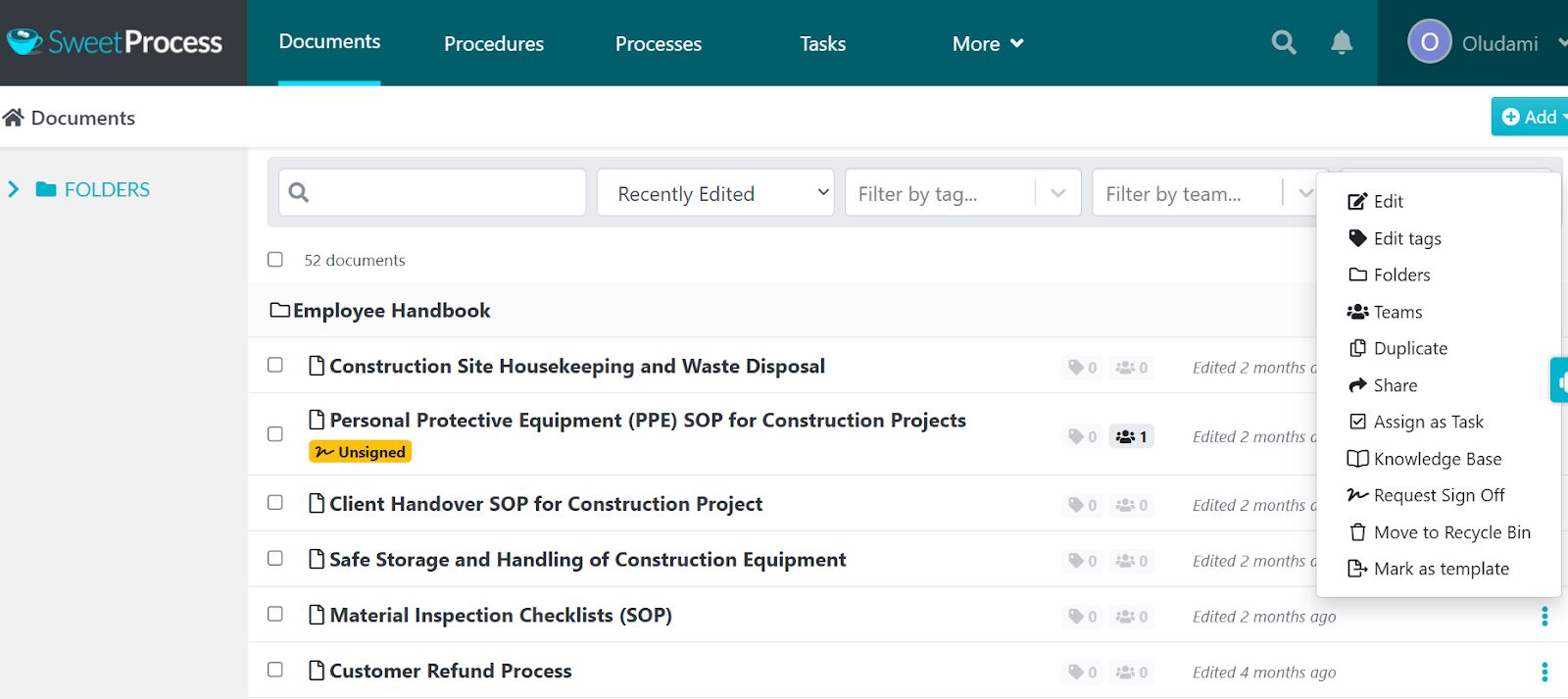Choose Mark as template menu item
The width and height of the screenshot is (1568, 699).
(1428, 569)
